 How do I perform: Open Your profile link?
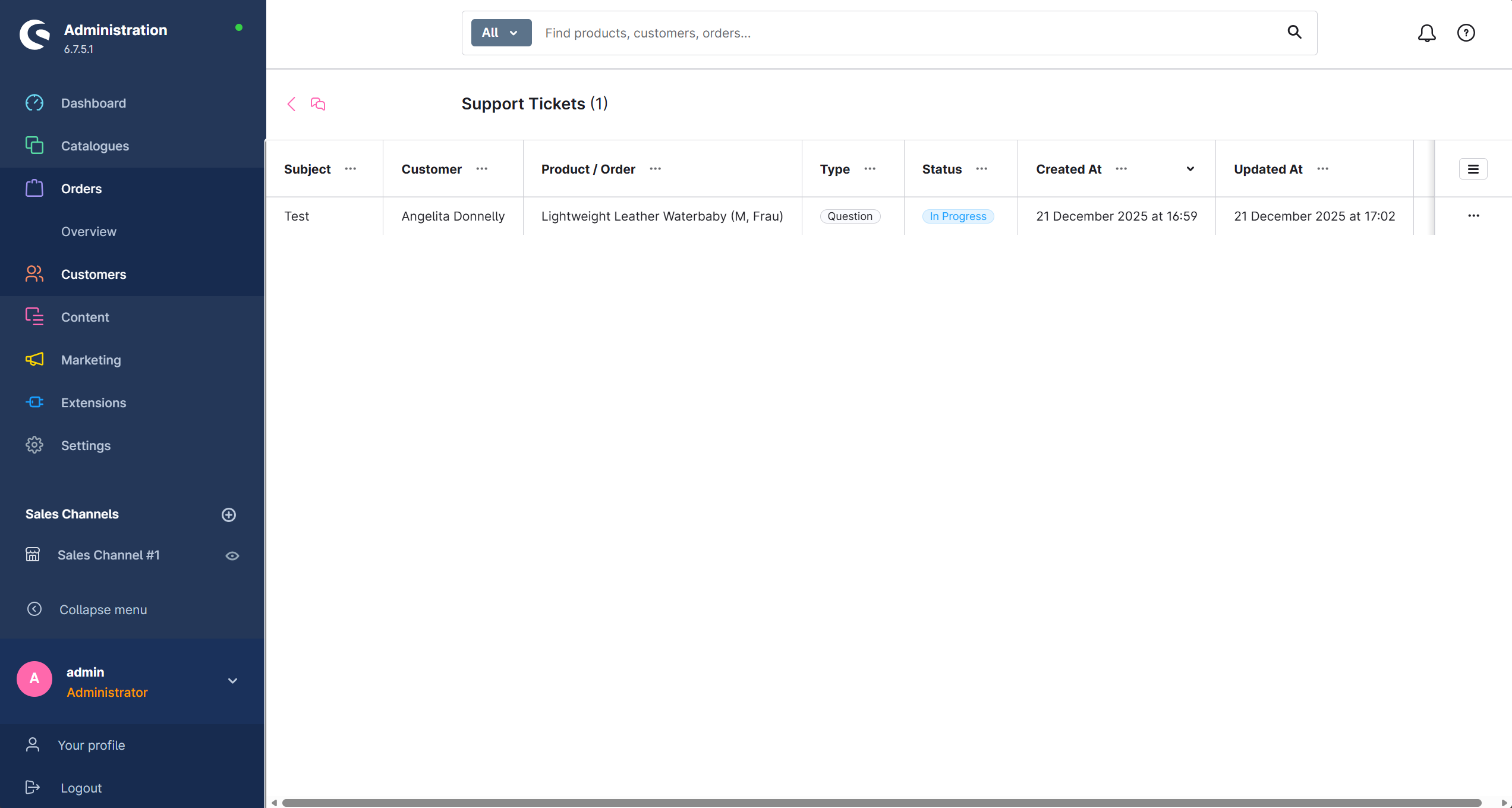(x=92, y=745)
